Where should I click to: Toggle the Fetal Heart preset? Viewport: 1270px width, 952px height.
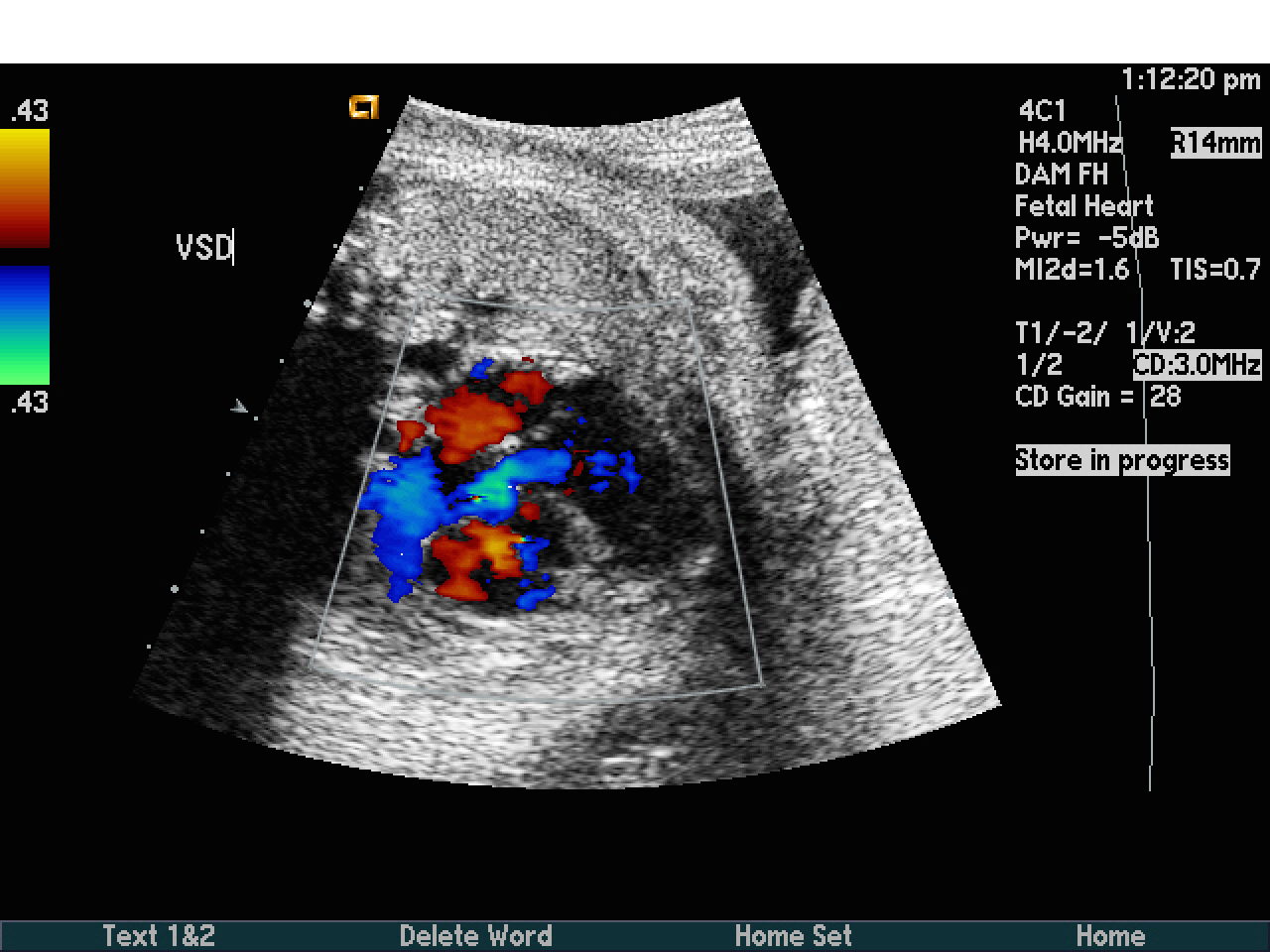(x=1083, y=206)
